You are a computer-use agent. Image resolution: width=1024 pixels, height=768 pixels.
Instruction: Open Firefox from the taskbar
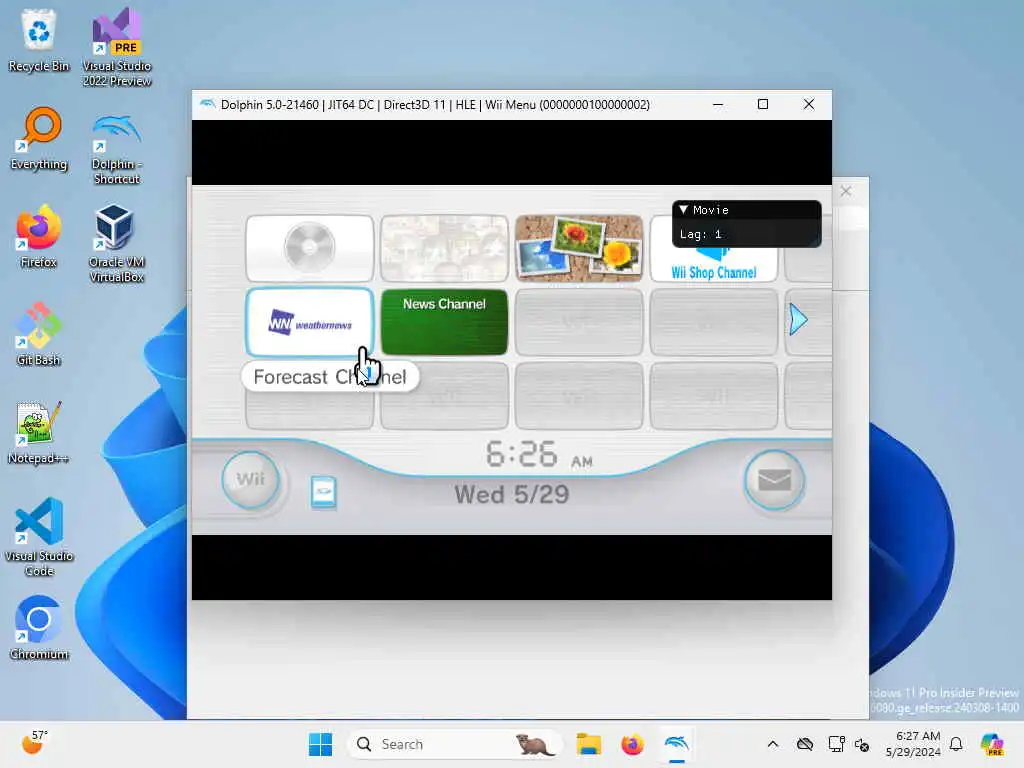[632, 744]
